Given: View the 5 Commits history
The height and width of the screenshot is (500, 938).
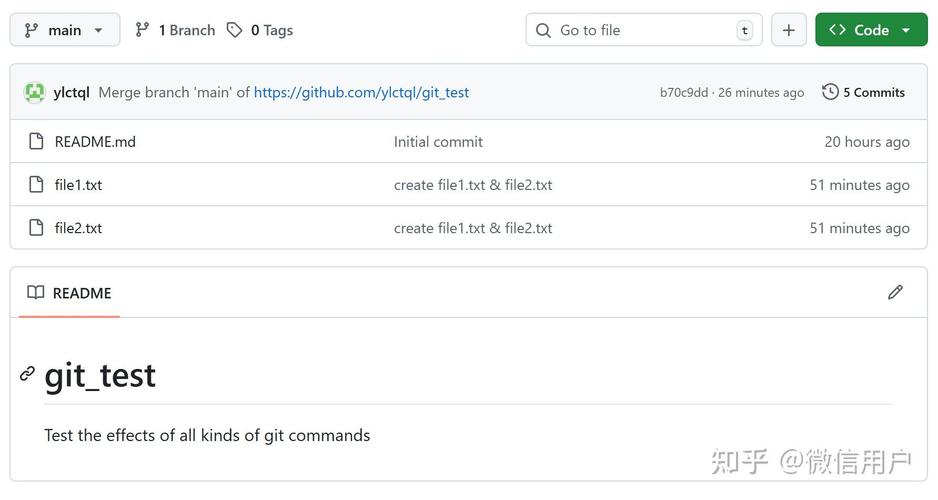Looking at the screenshot, I should 863,92.
